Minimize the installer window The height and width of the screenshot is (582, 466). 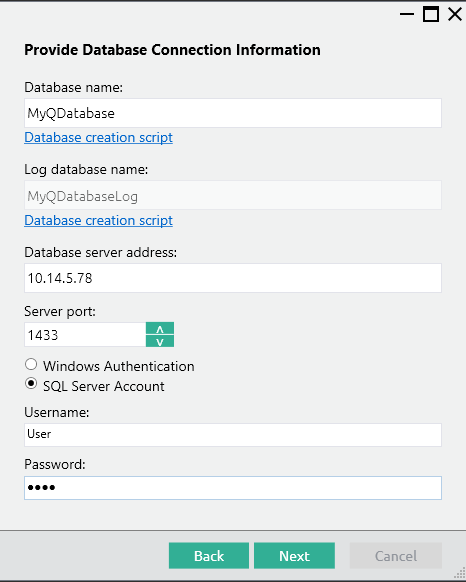(407, 14)
